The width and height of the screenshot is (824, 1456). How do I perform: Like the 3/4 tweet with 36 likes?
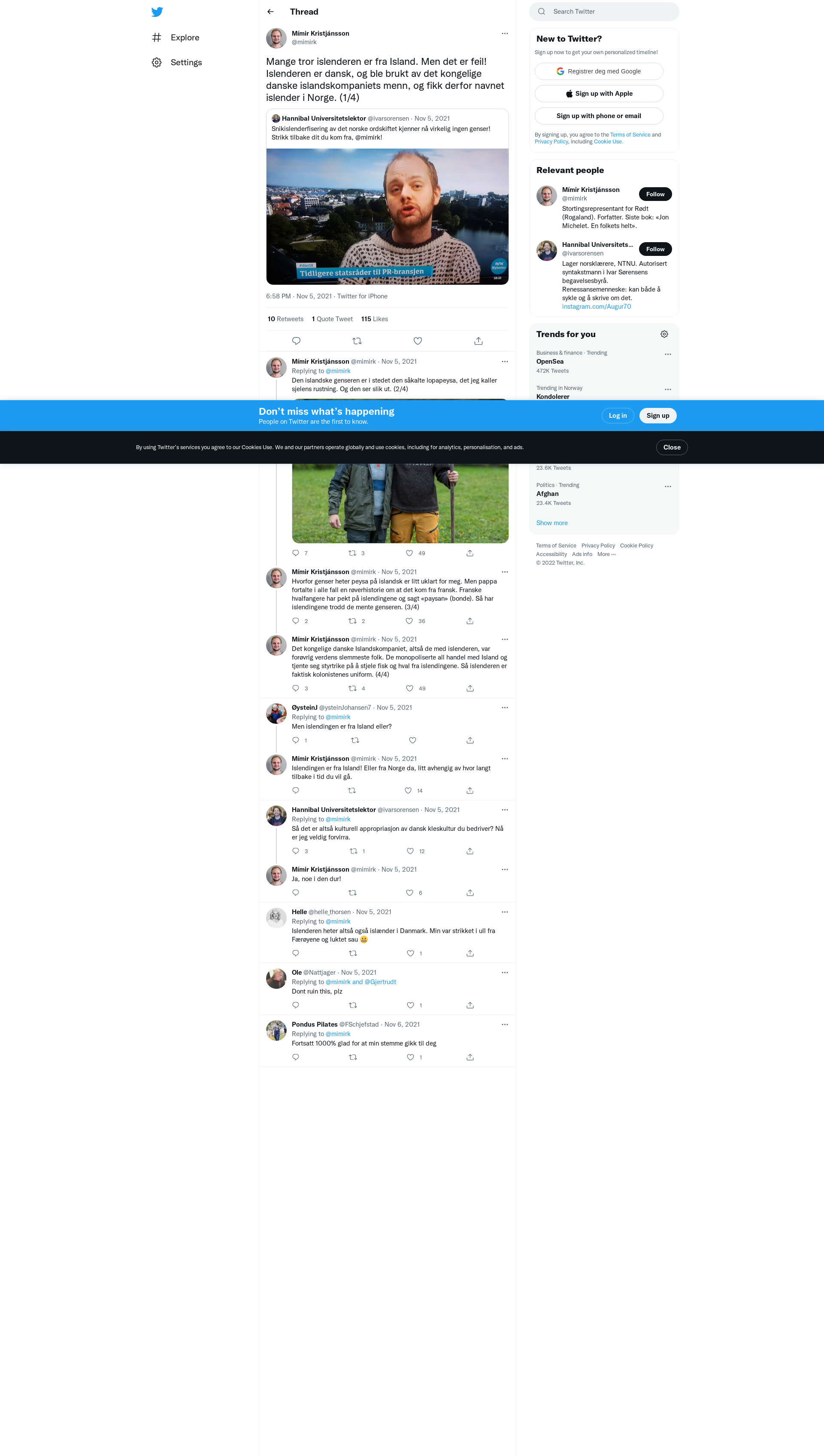point(409,621)
